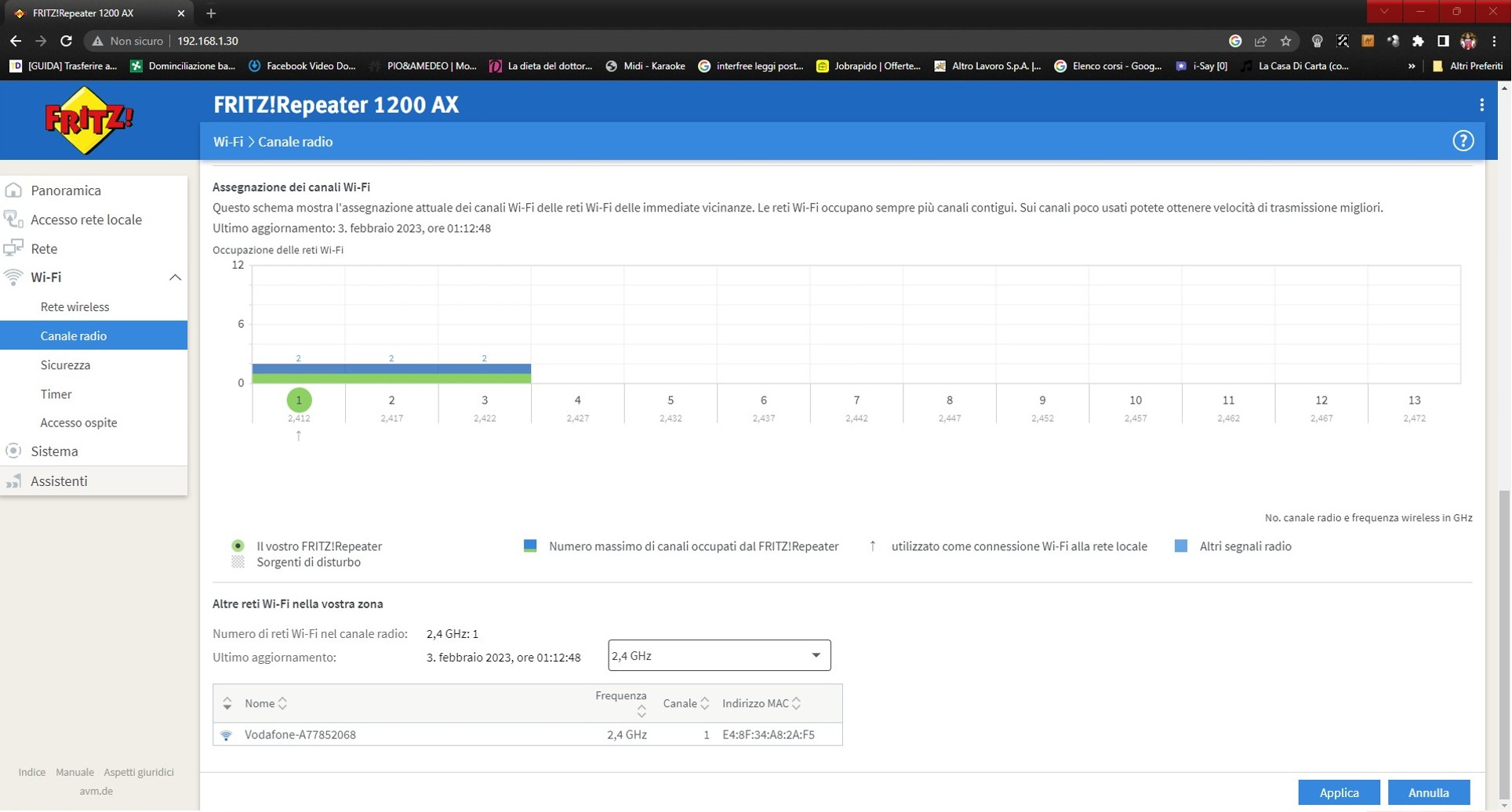The height and width of the screenshot is (812, 1512).
Task: Open a new browser tab
Action: (211, 13)
